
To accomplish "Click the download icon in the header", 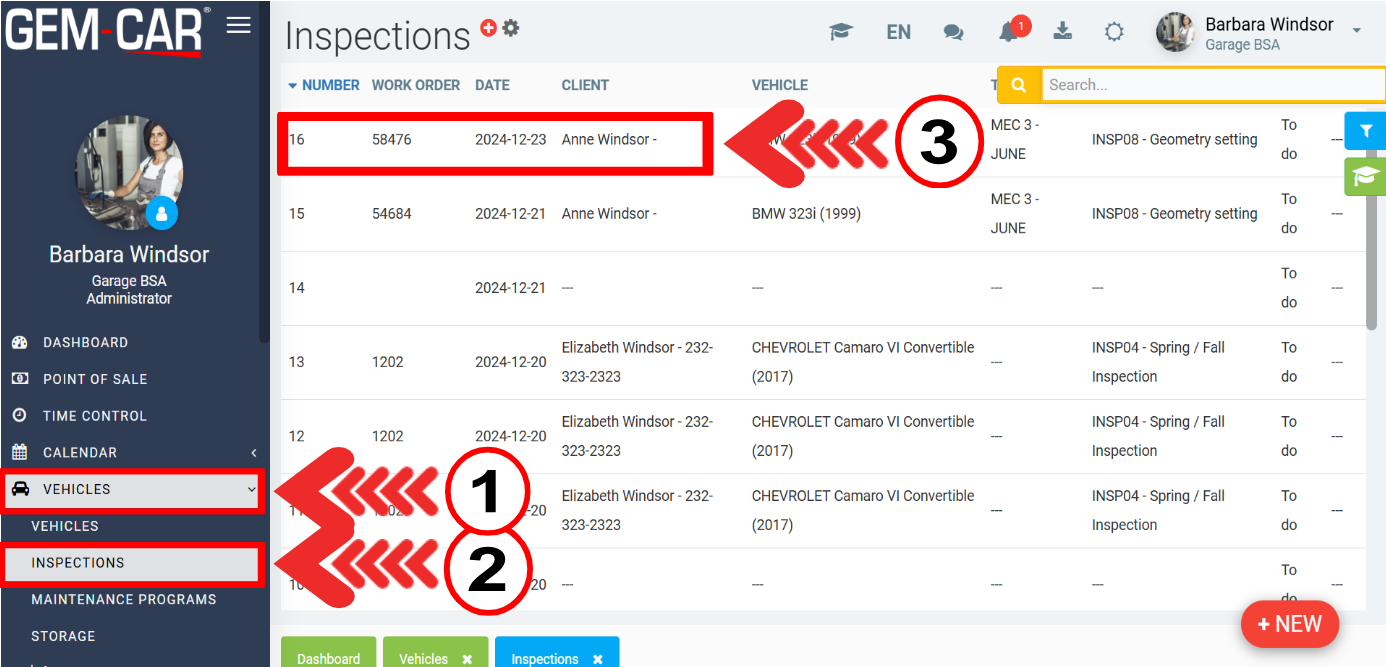I will [x=1062, y=31].
